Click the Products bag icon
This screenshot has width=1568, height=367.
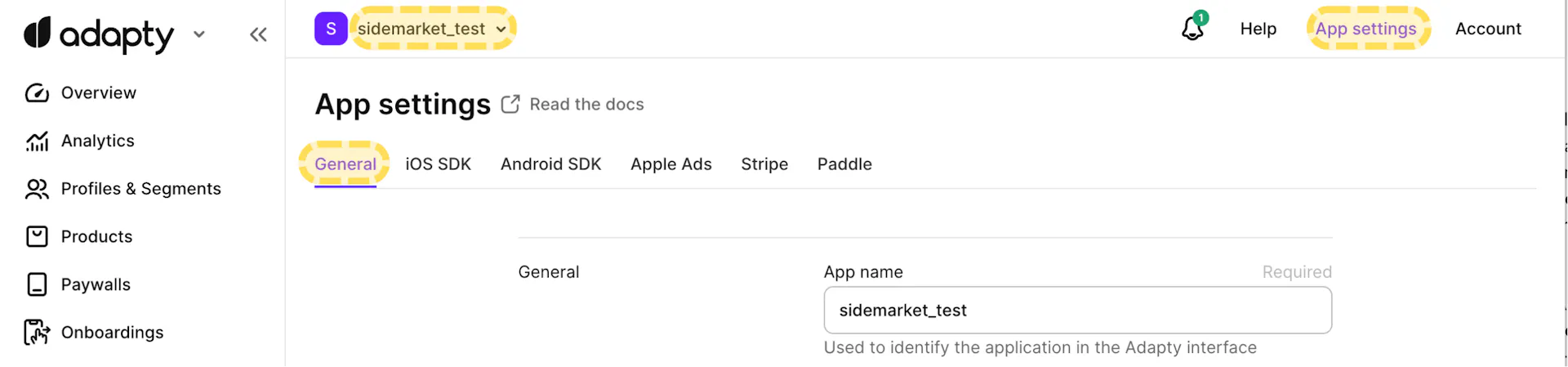coord(37,237)
